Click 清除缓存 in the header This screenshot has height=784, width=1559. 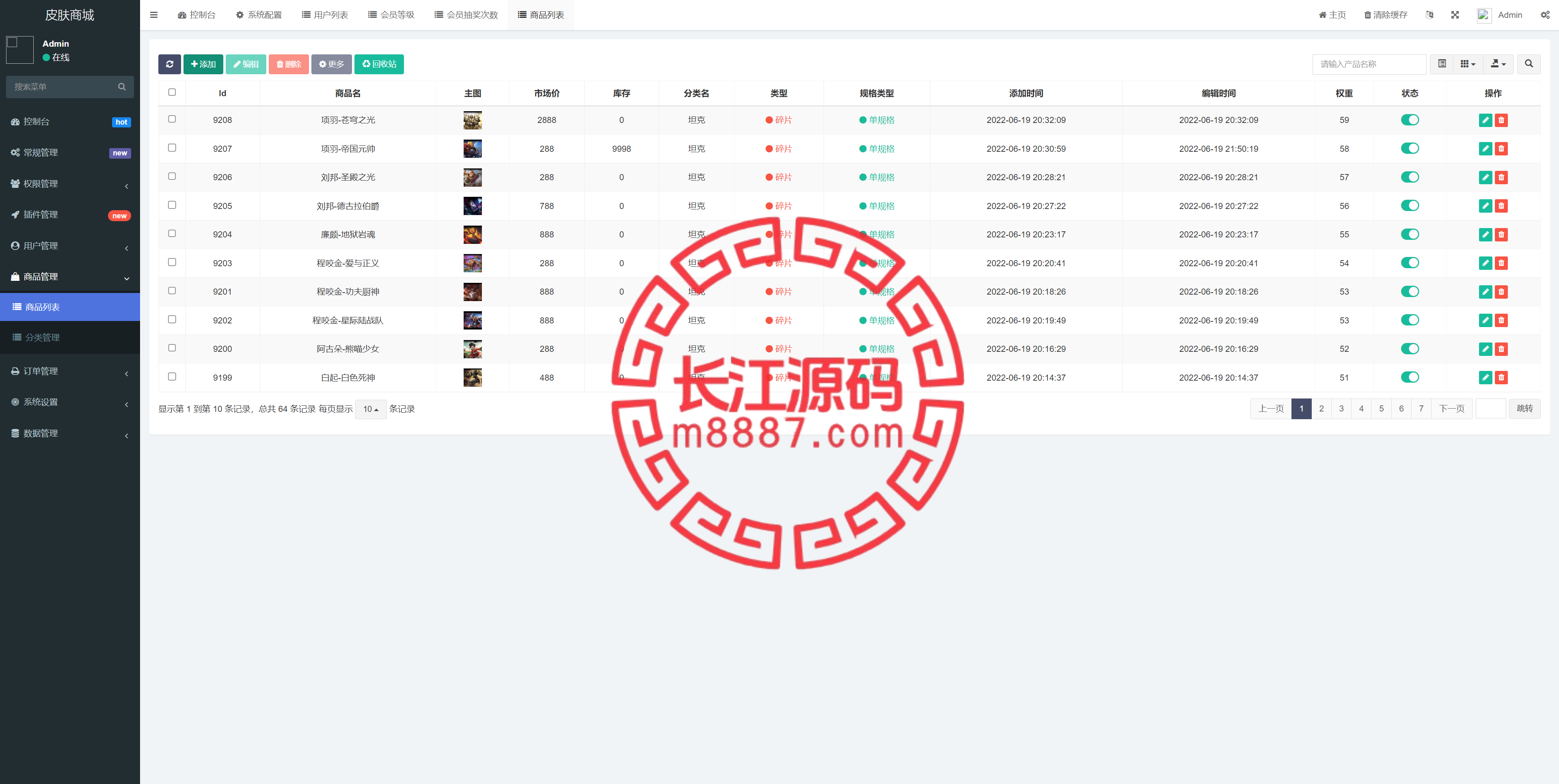(1385, 15)
